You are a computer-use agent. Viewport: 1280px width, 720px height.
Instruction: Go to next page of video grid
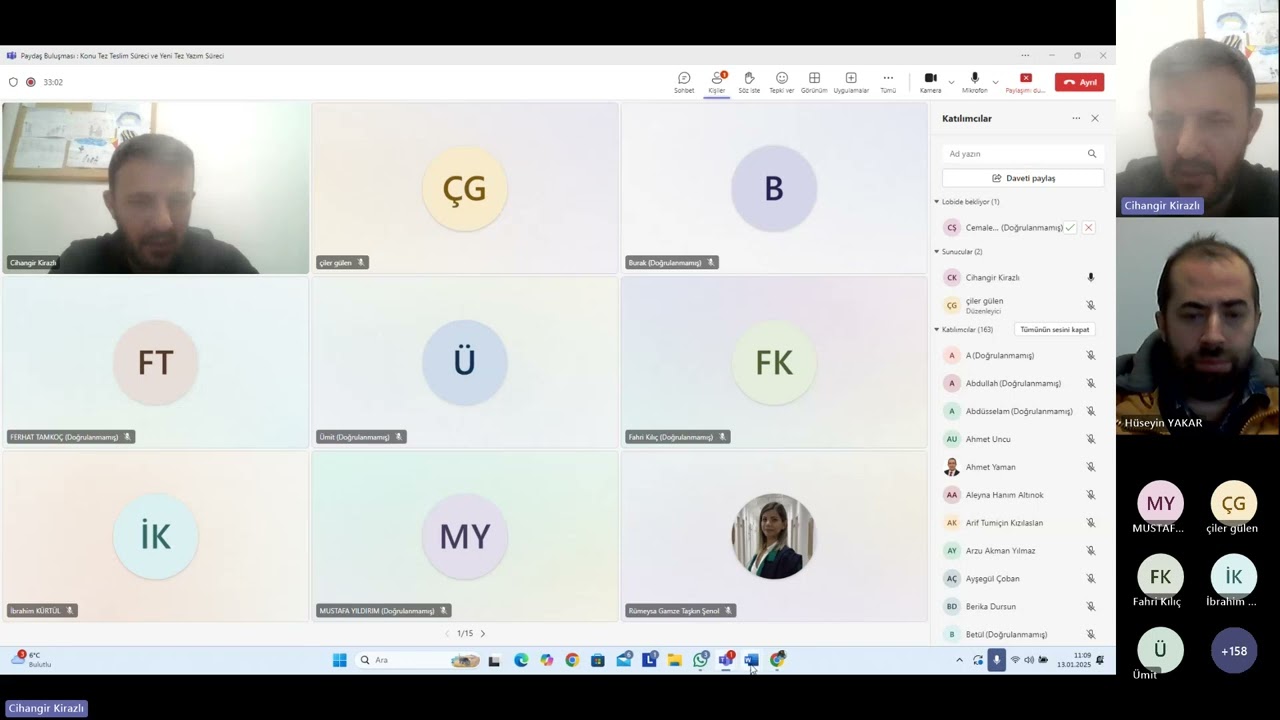point(483,634)
